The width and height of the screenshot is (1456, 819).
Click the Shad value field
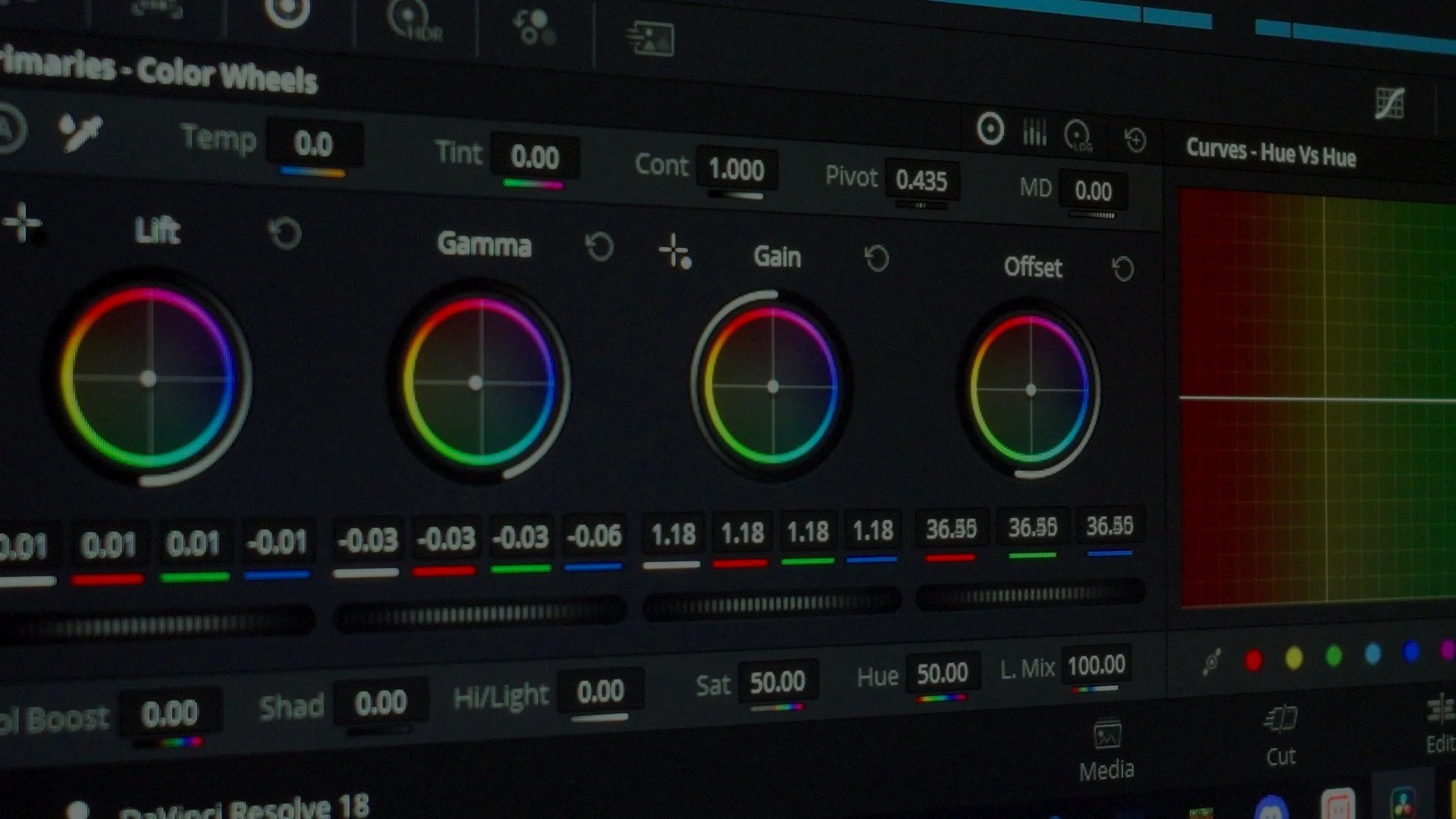[380, 703]
